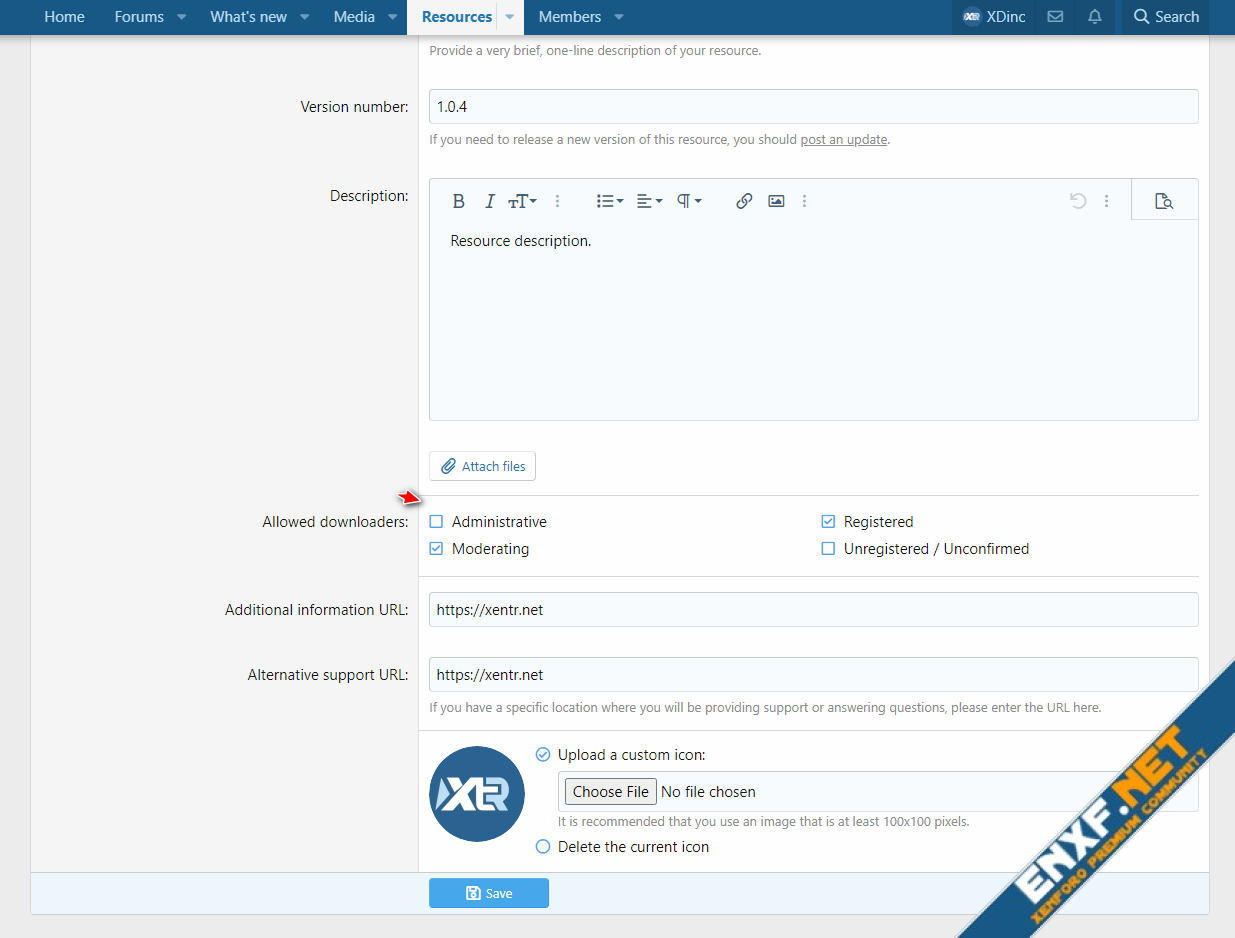Image resolution: width=1235 pixels, height=938 pixels.
Task: Open the text alignment dropdown
Action: pyautogui.click(x=649, y=201)
